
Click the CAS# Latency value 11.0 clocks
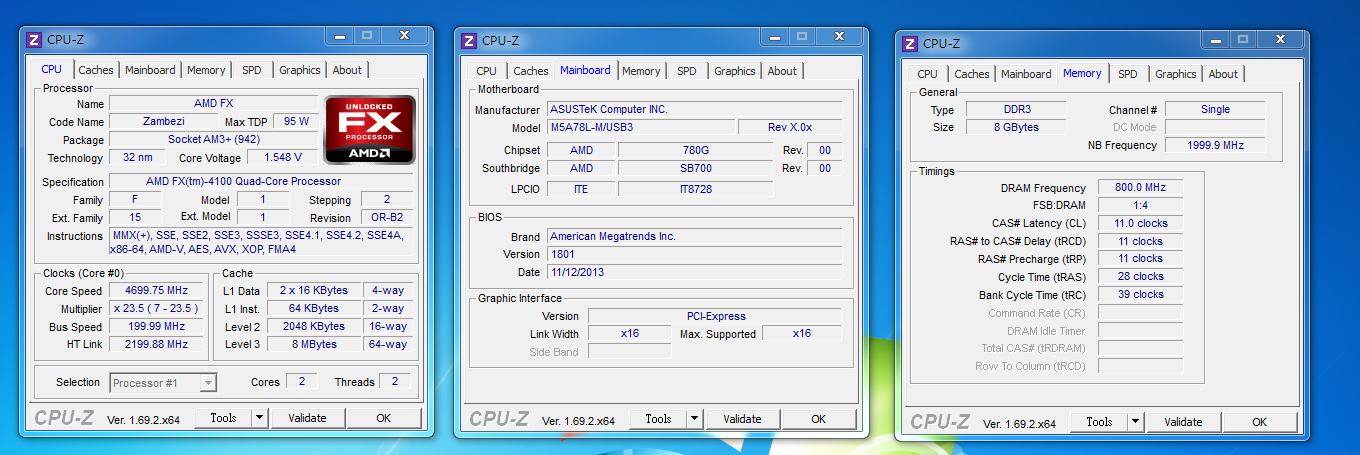click(x=1140, y=223)
